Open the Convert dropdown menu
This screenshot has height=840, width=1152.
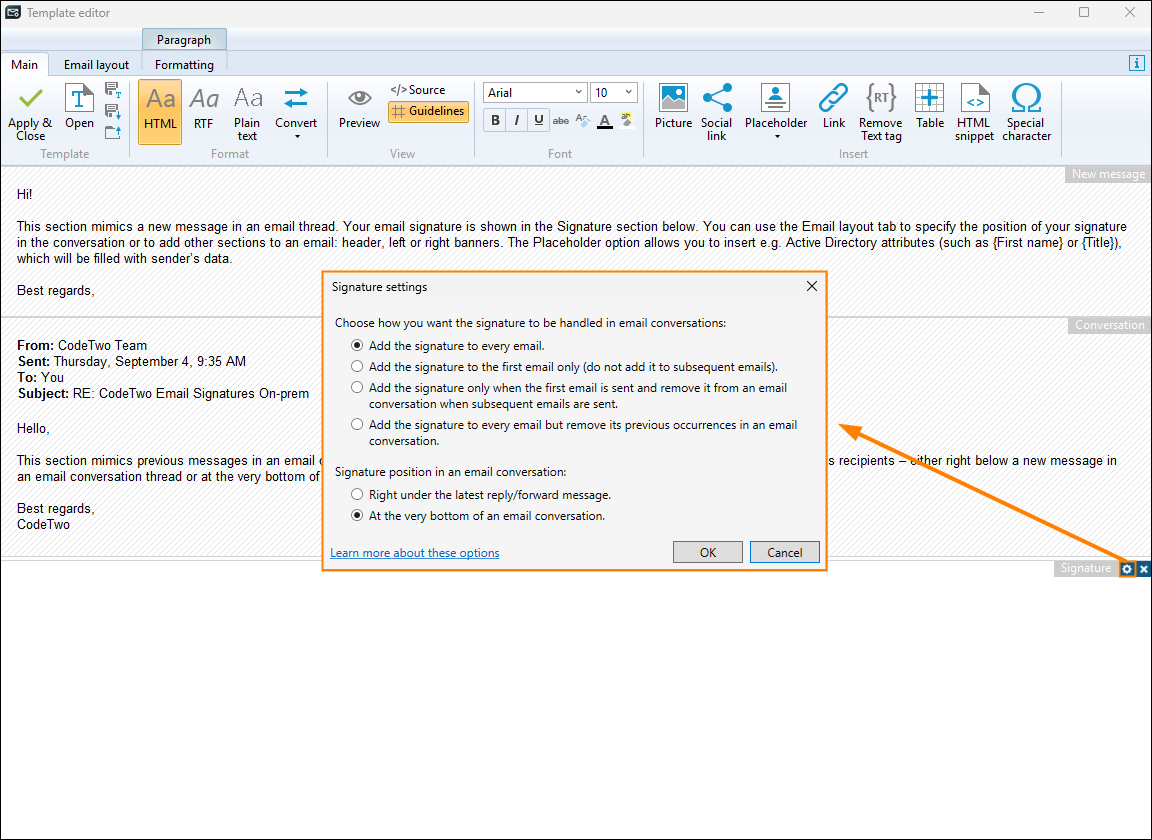click(x=296, y=110)
